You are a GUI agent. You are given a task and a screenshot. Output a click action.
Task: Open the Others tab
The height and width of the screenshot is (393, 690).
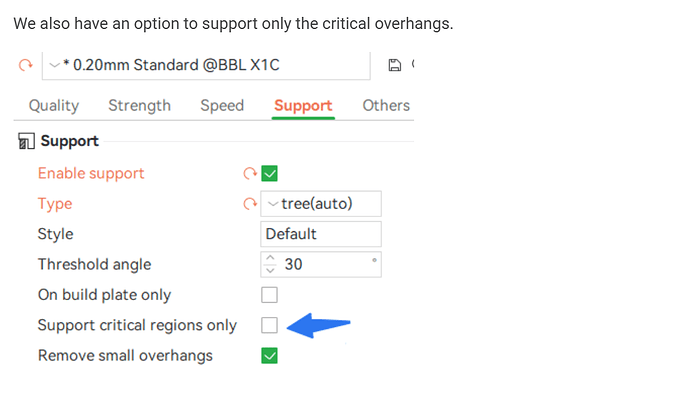tap(386, 106)
